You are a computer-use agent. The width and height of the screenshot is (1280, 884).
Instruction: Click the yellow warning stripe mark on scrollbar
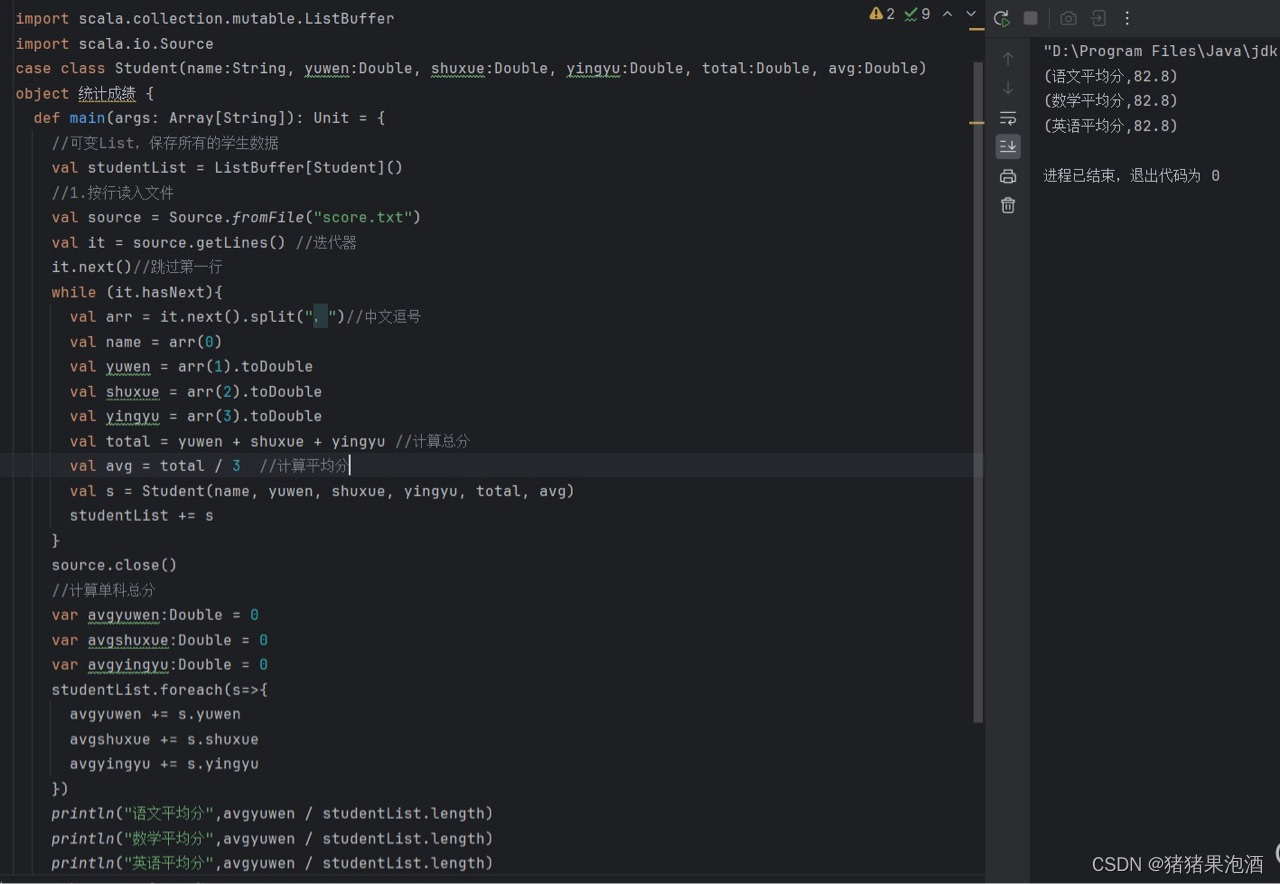point(977,123)
